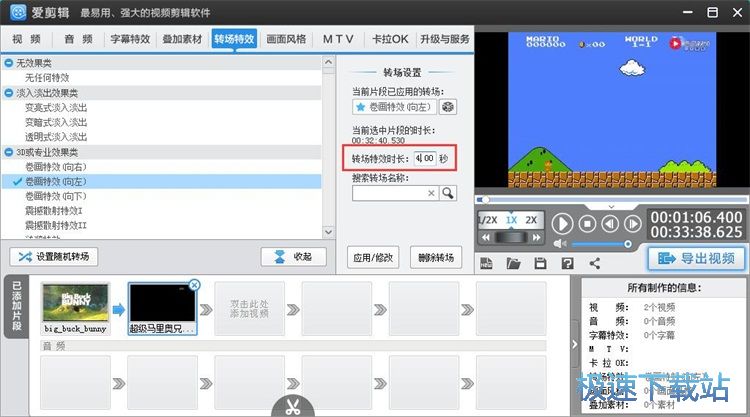The image size is (750, 417).
Task: Click the random dice icon beside applied transition
Action: point(448,107)
